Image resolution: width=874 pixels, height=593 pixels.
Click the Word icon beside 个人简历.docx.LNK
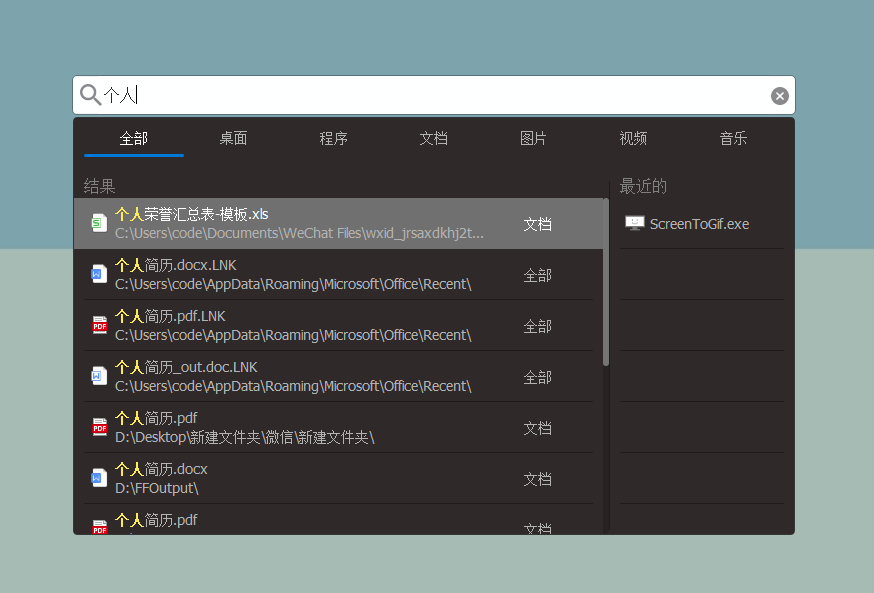coord(98,273)
